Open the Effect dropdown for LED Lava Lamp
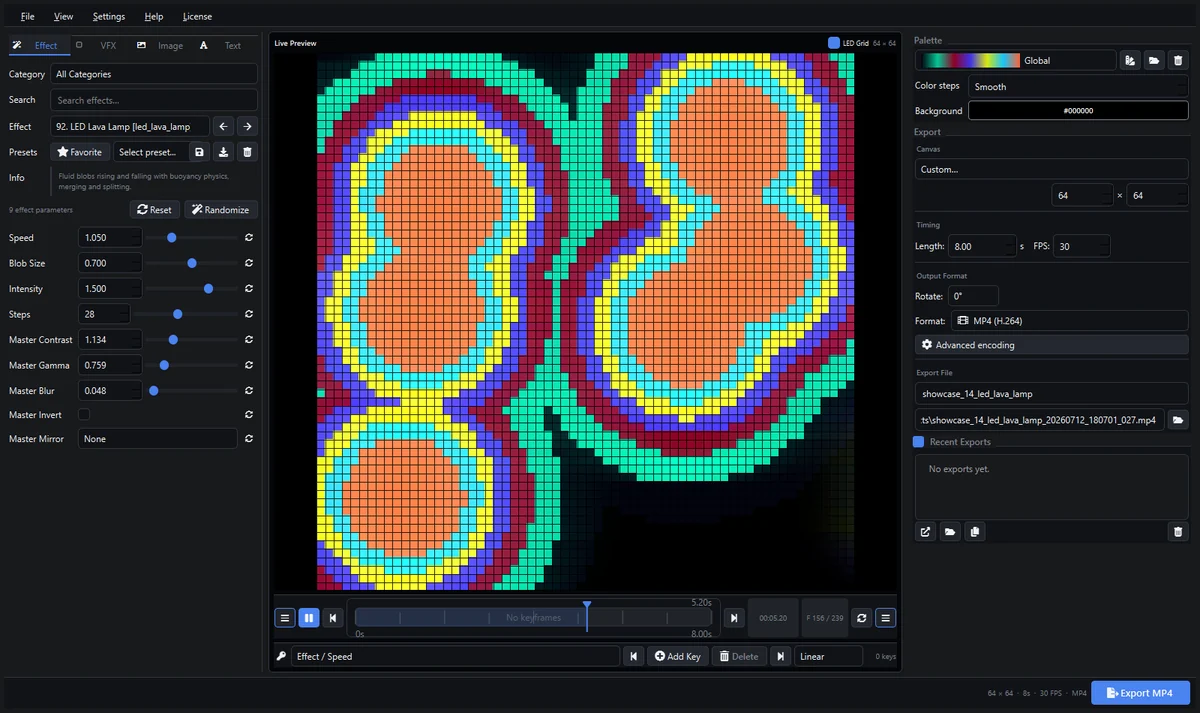1200x713 pixels. [x=130, y=126]
